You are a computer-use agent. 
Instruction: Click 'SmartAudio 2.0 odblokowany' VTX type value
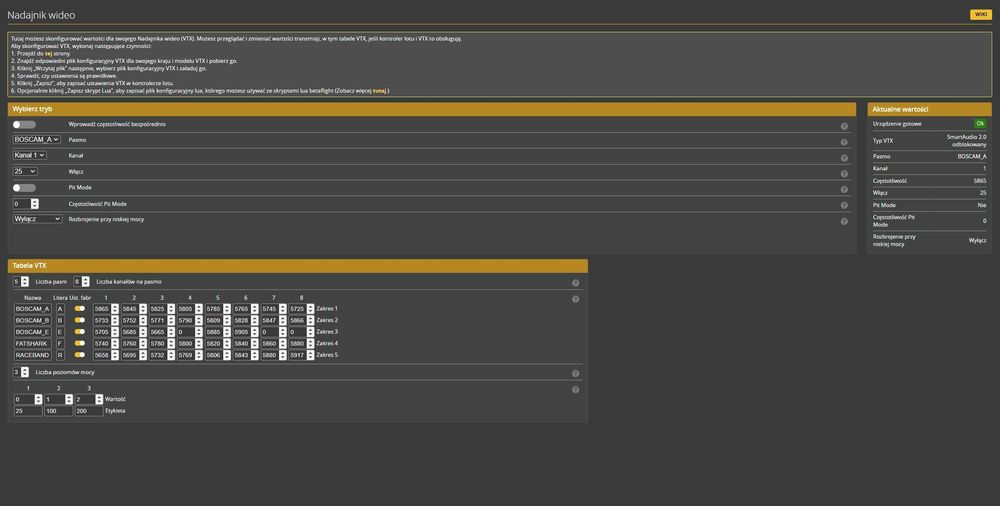966,140
